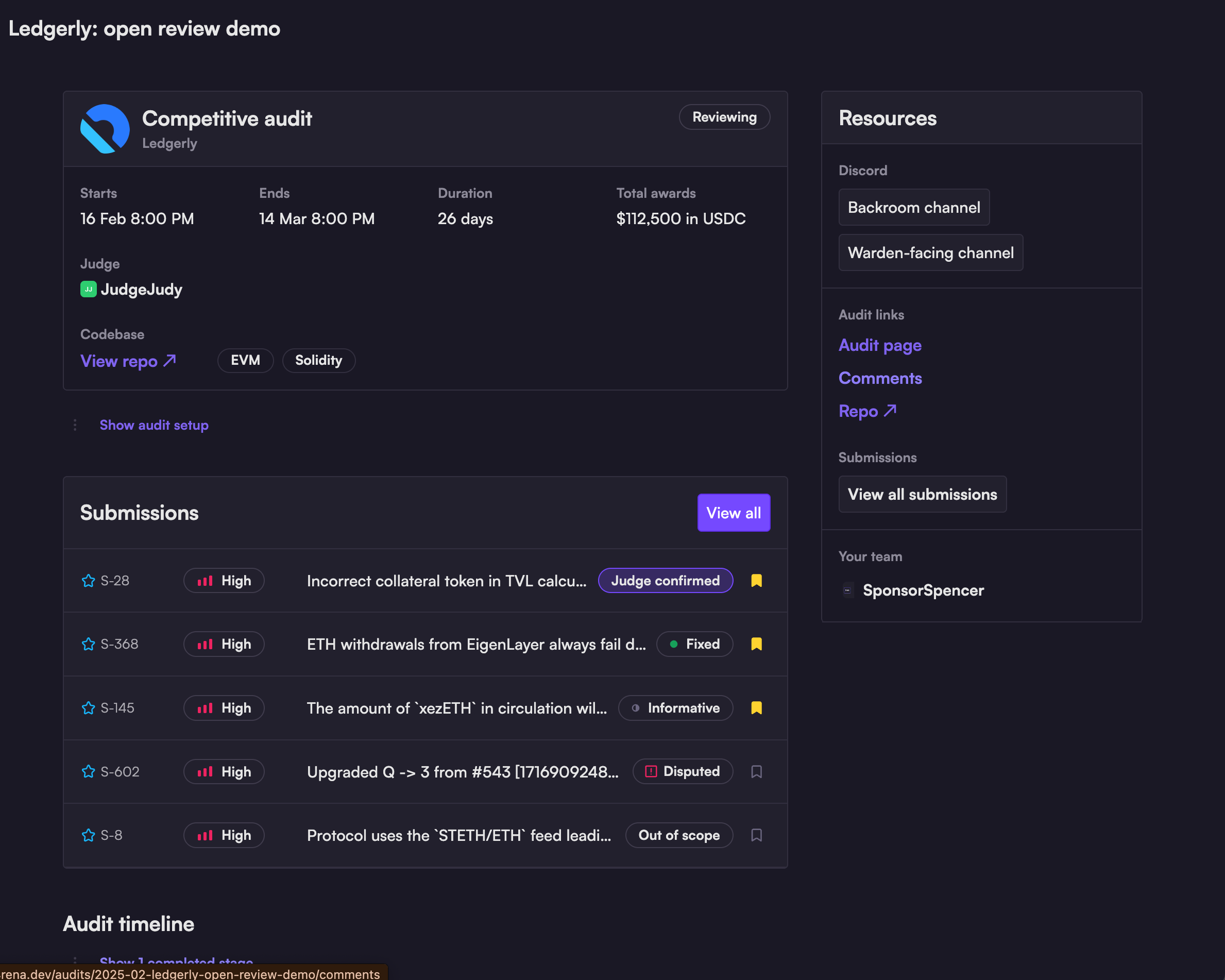1225x980 pixels.
Task: Click the star icon beside S-28
Action: 88,580
